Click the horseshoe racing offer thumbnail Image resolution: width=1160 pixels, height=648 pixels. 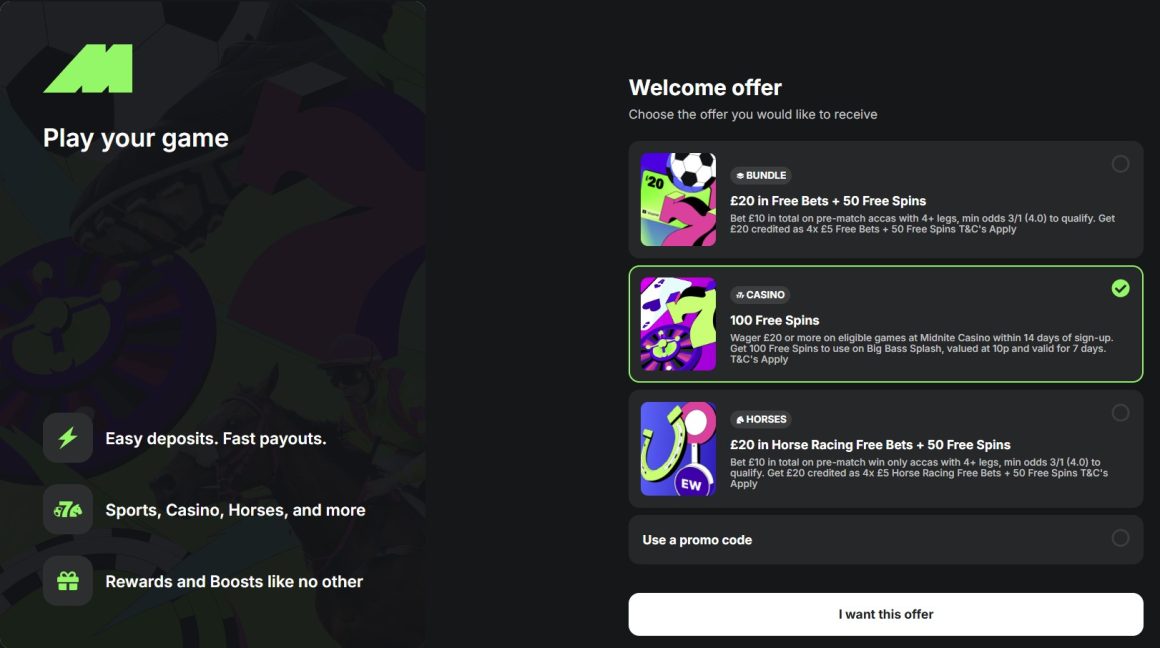[x=678, y=449]
